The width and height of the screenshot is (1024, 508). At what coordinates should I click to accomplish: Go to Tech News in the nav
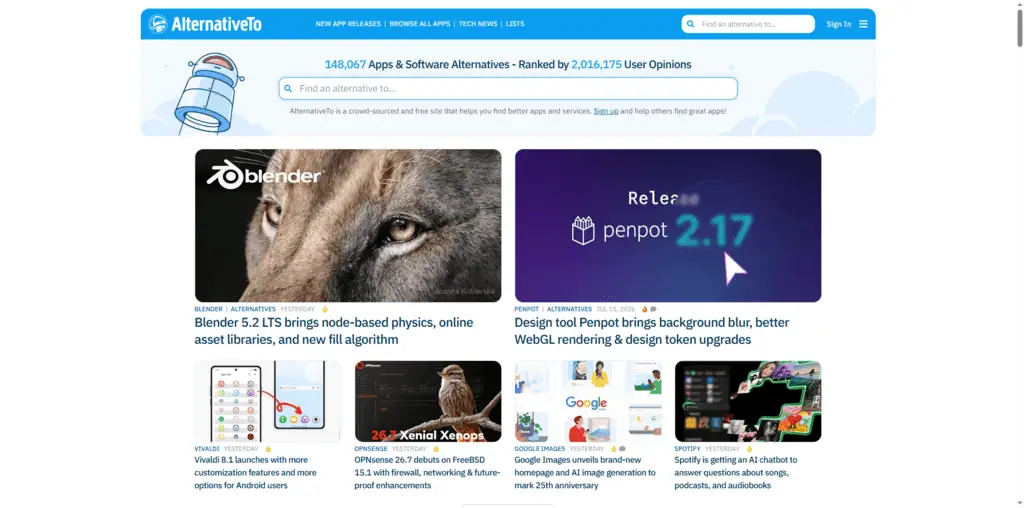(x=478, y=24)
